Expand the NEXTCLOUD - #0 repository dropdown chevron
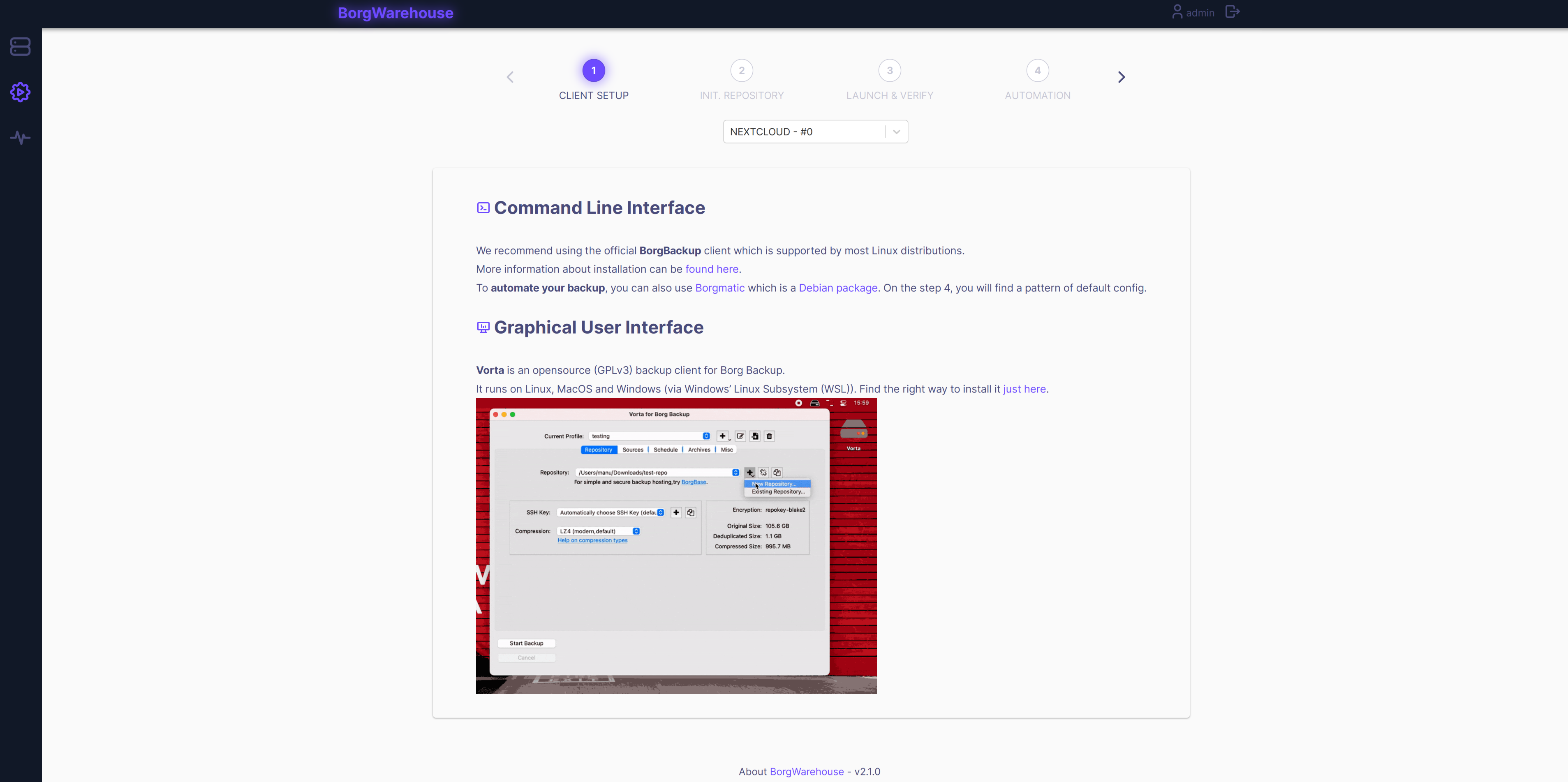1568x782 pixels. 896,132
